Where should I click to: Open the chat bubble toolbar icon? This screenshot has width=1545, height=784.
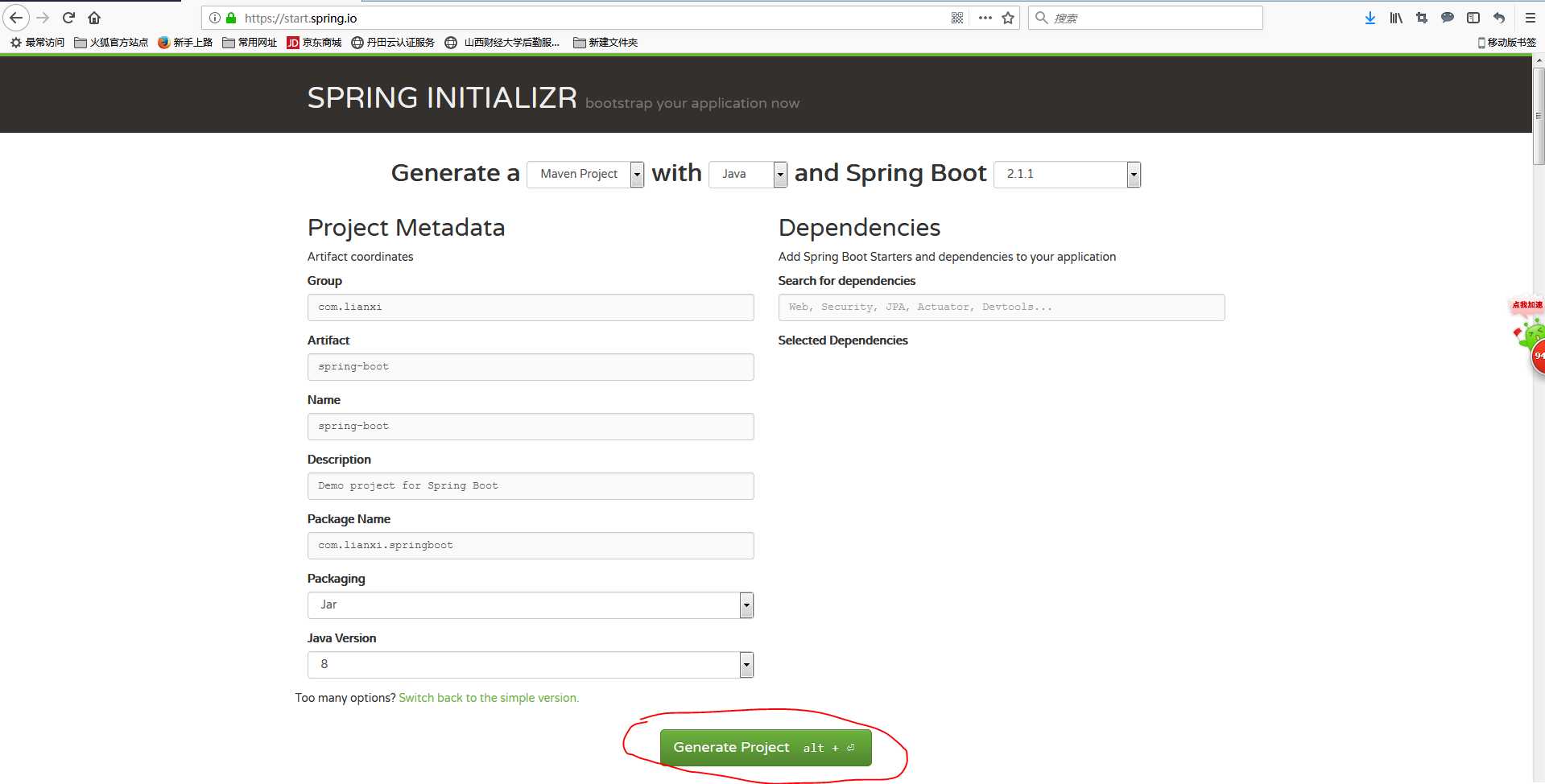click(x=1448, y=18)
